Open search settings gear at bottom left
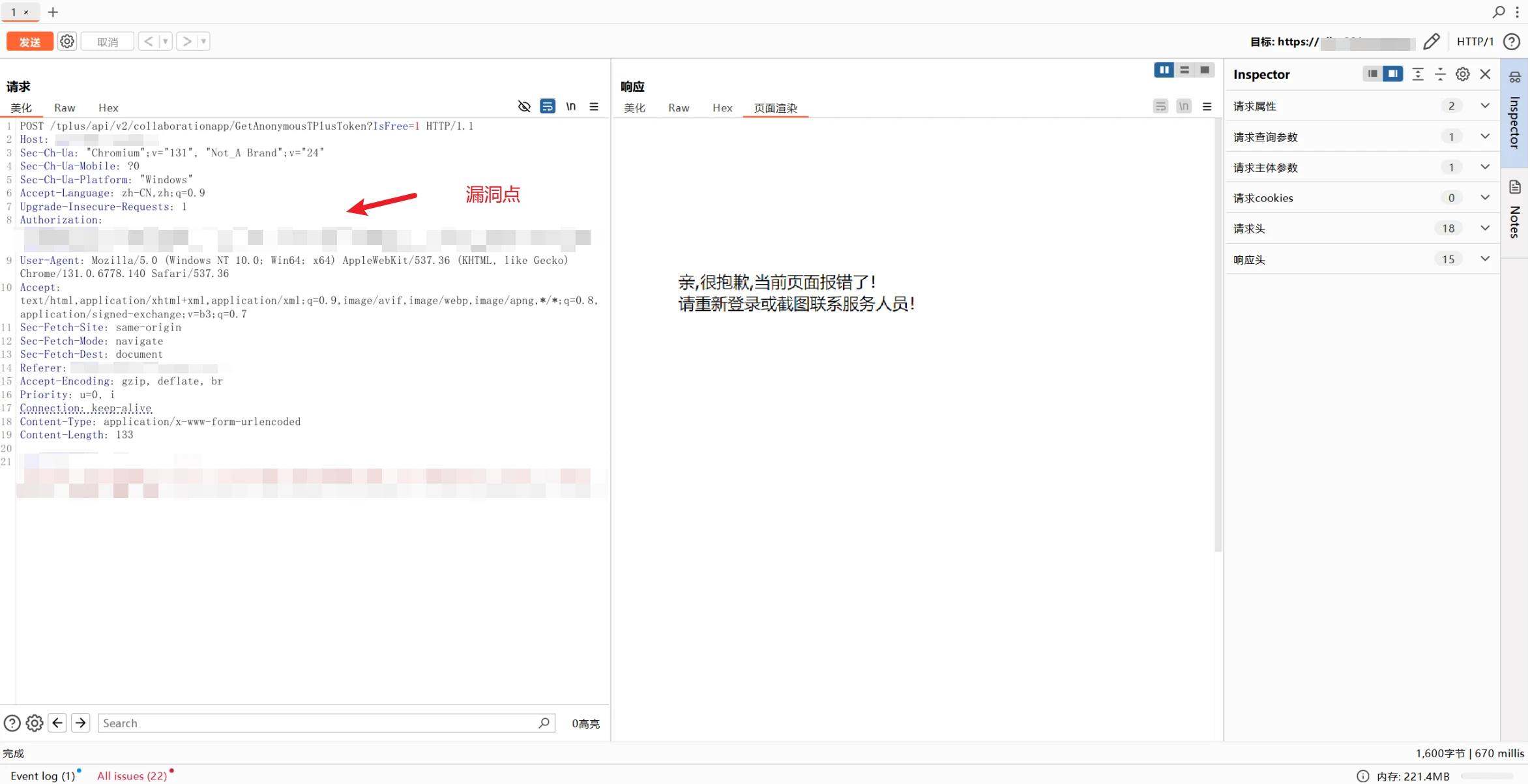1530x784 pixels. pyautogui.click(x=35, y=723)
